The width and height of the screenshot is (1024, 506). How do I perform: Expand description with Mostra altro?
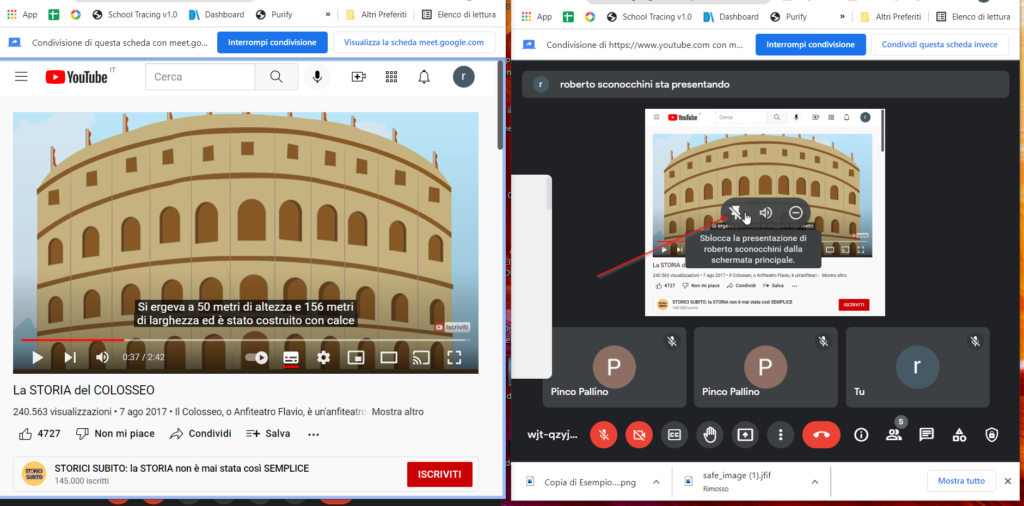click(x=398, y=412)
